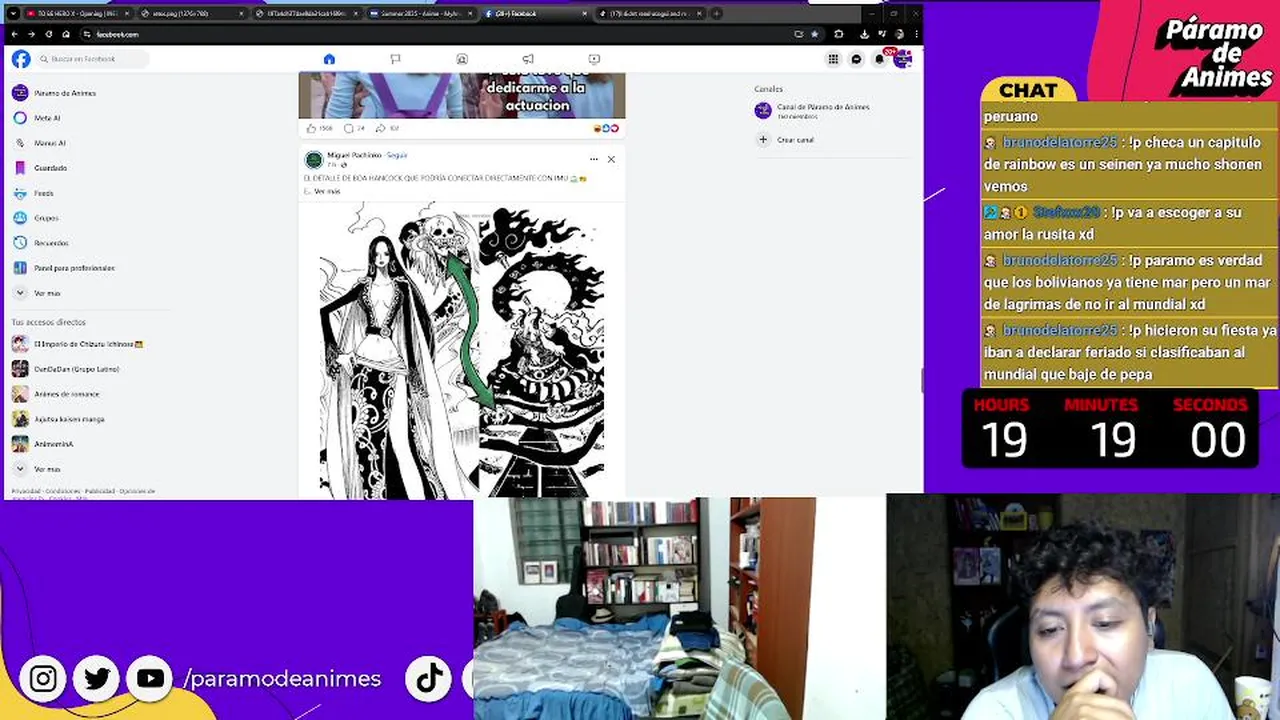Image resolution: width=1280 pixels, height=720 pixels.
Task: Click the Facebook logo icon
Action: click(21, 59)
